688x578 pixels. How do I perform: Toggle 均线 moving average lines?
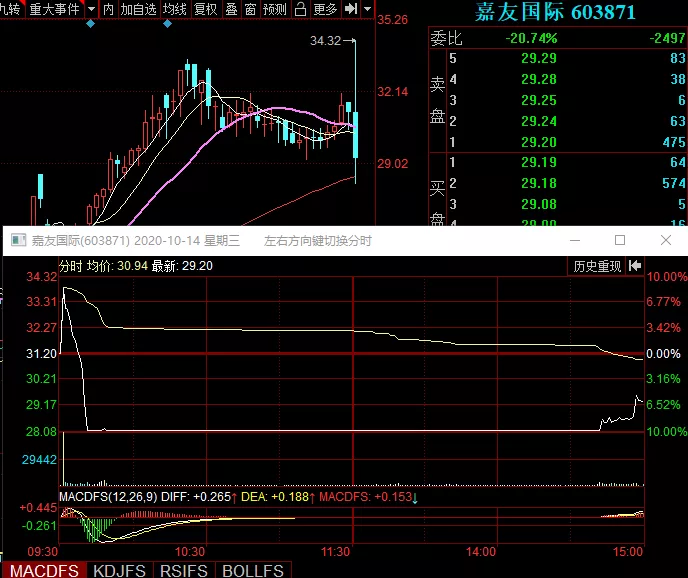[x=175, y=9]
